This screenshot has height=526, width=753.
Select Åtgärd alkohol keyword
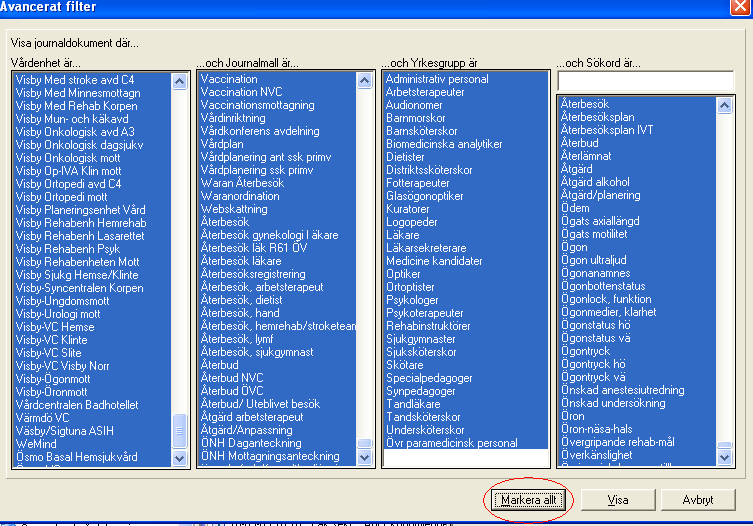point(595,182)
